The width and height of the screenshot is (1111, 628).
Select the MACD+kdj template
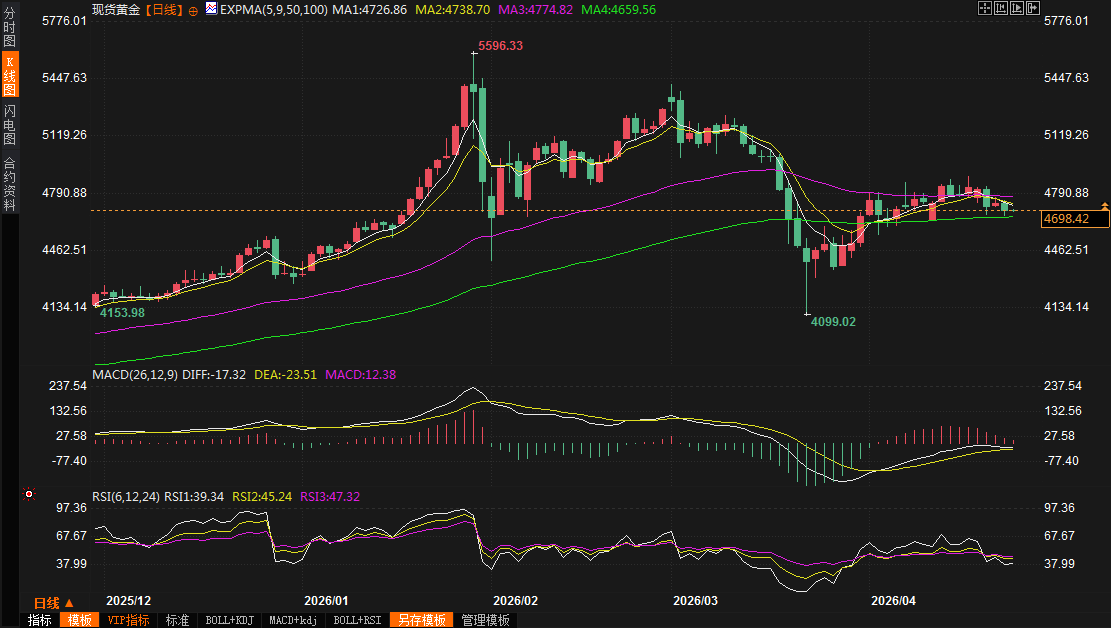293,620
